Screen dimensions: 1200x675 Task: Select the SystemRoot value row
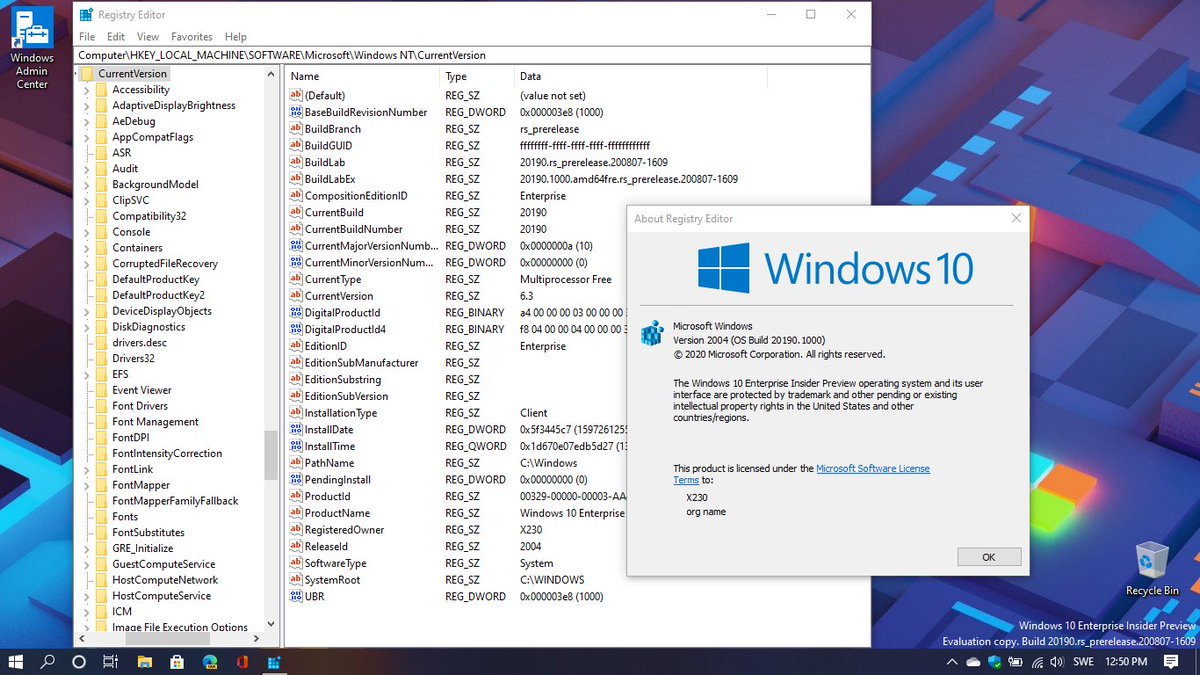pos(457,580)
